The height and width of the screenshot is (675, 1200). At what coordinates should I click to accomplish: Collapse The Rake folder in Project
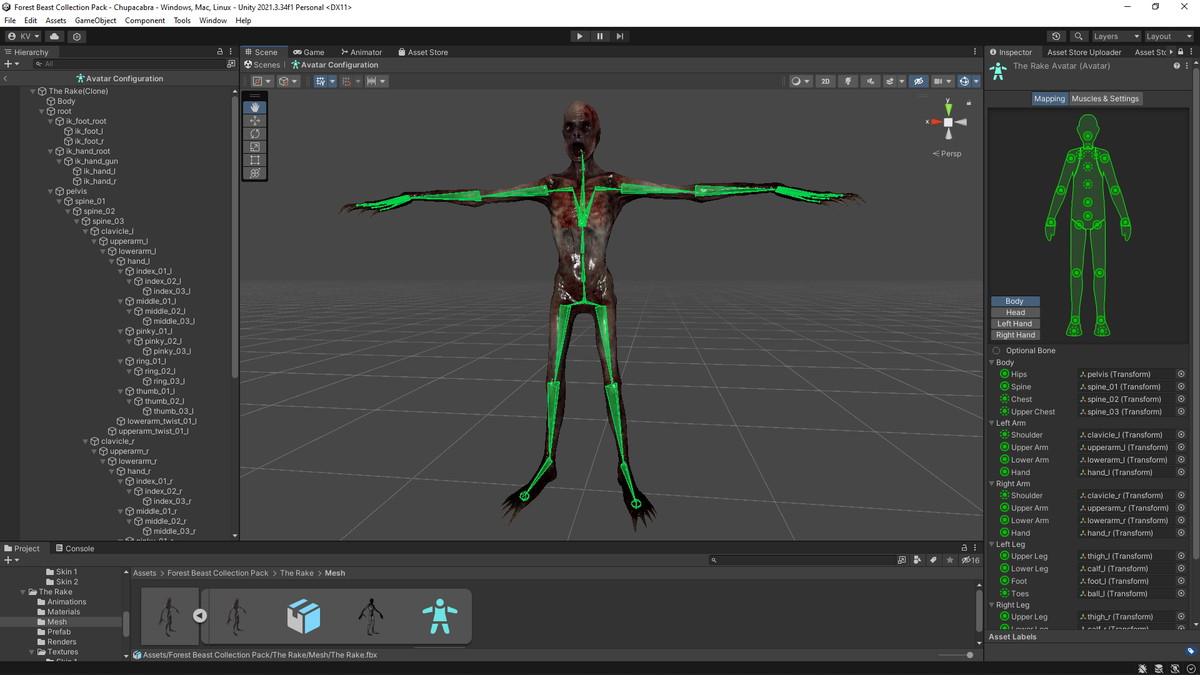click(x=24, y=592)
